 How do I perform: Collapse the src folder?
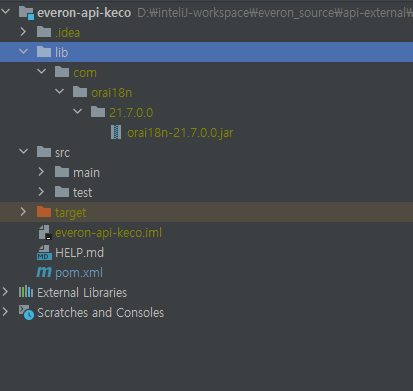coord(23,152)
